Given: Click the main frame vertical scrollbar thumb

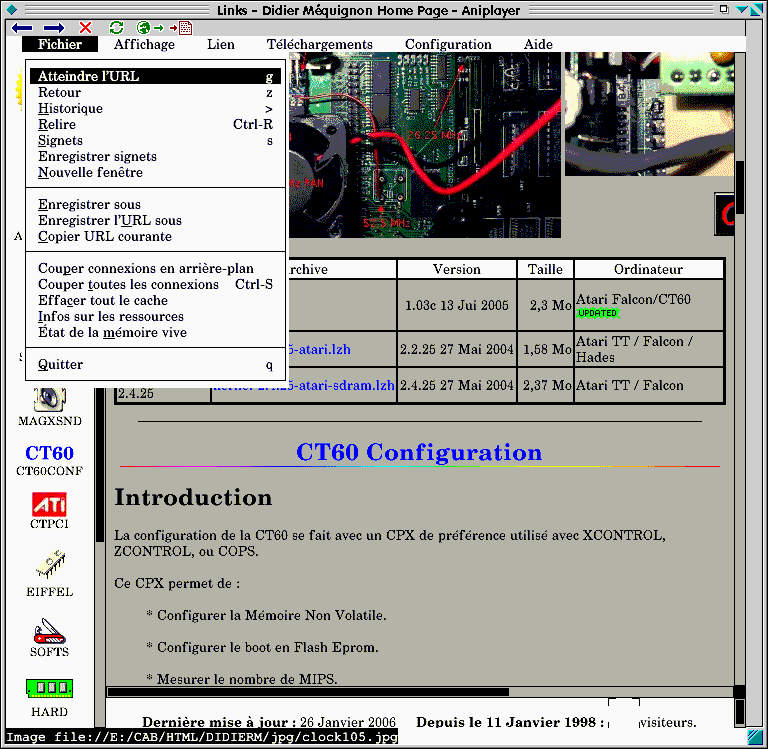Looking at the screenshot, I should (740, 188).
